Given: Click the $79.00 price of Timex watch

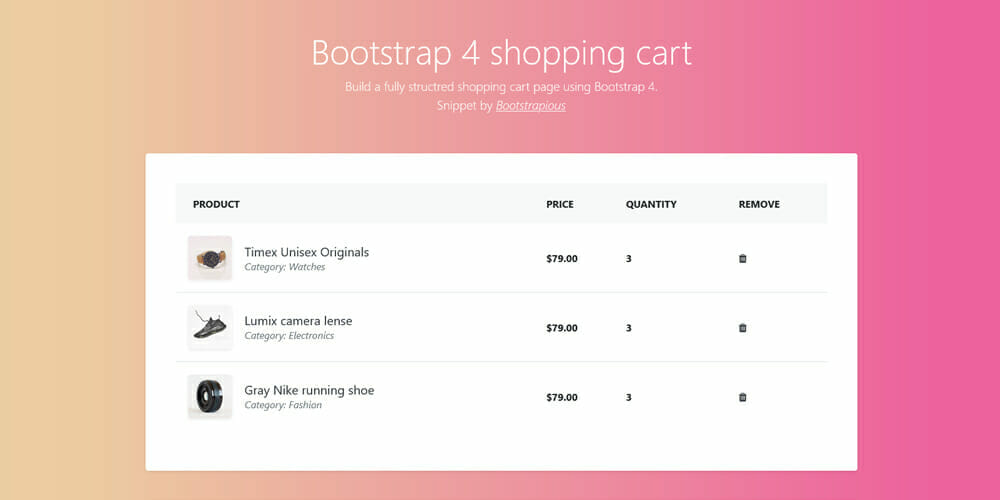Looking at the screenshot, I should click(x=562, y=259).
